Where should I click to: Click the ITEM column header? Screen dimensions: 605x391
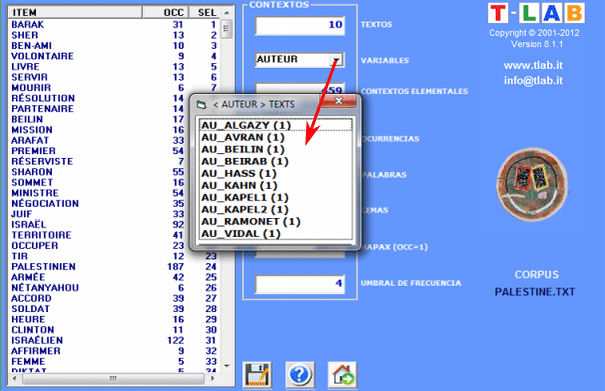(75, 12)
